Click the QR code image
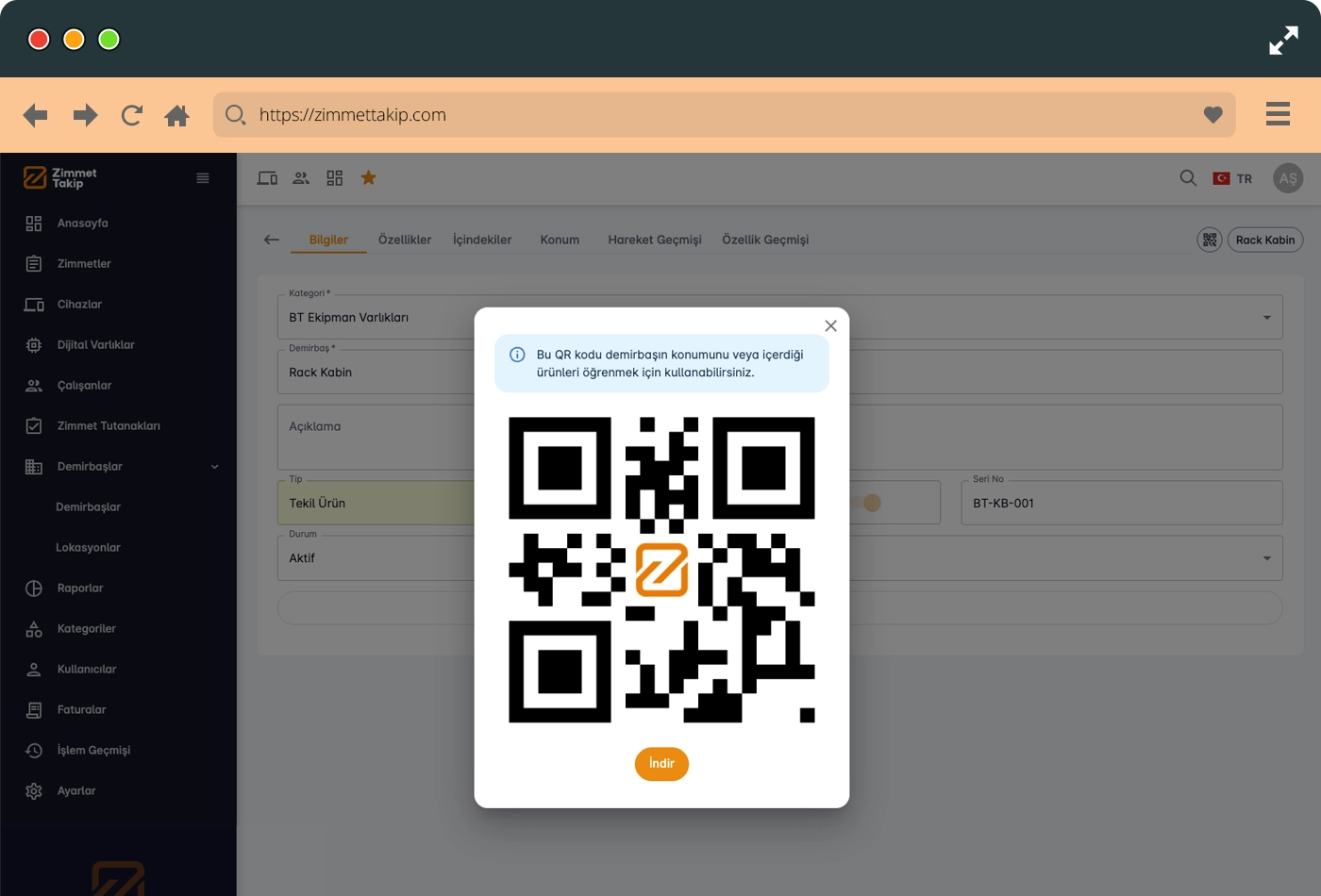The width and height of the screenshot is (1321, 896). tap(661, 570)
